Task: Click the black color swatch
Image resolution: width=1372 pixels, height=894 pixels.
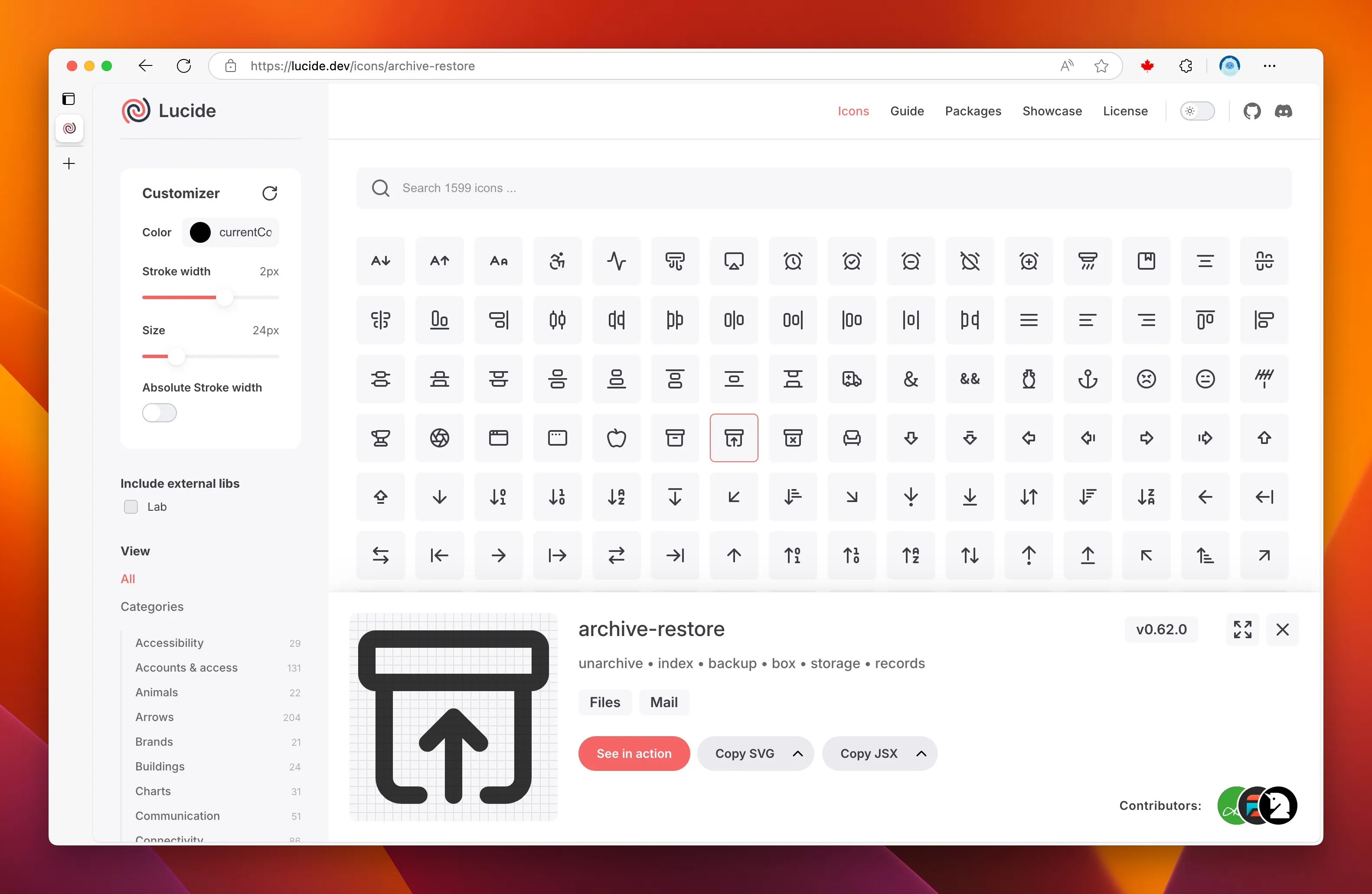Action: tap(200, 232)
